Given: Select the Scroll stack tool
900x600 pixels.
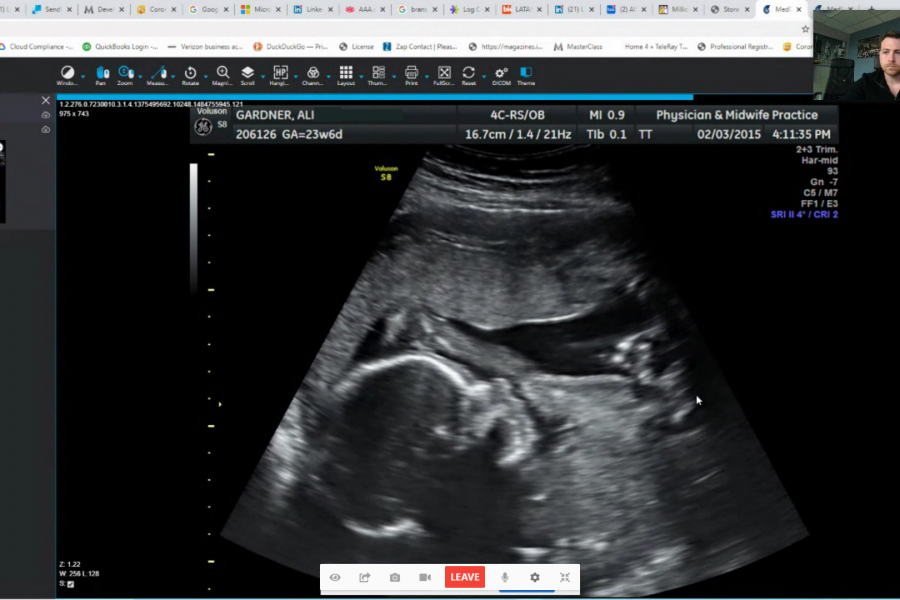Looking at the screenshot, I should coord(248,74).
